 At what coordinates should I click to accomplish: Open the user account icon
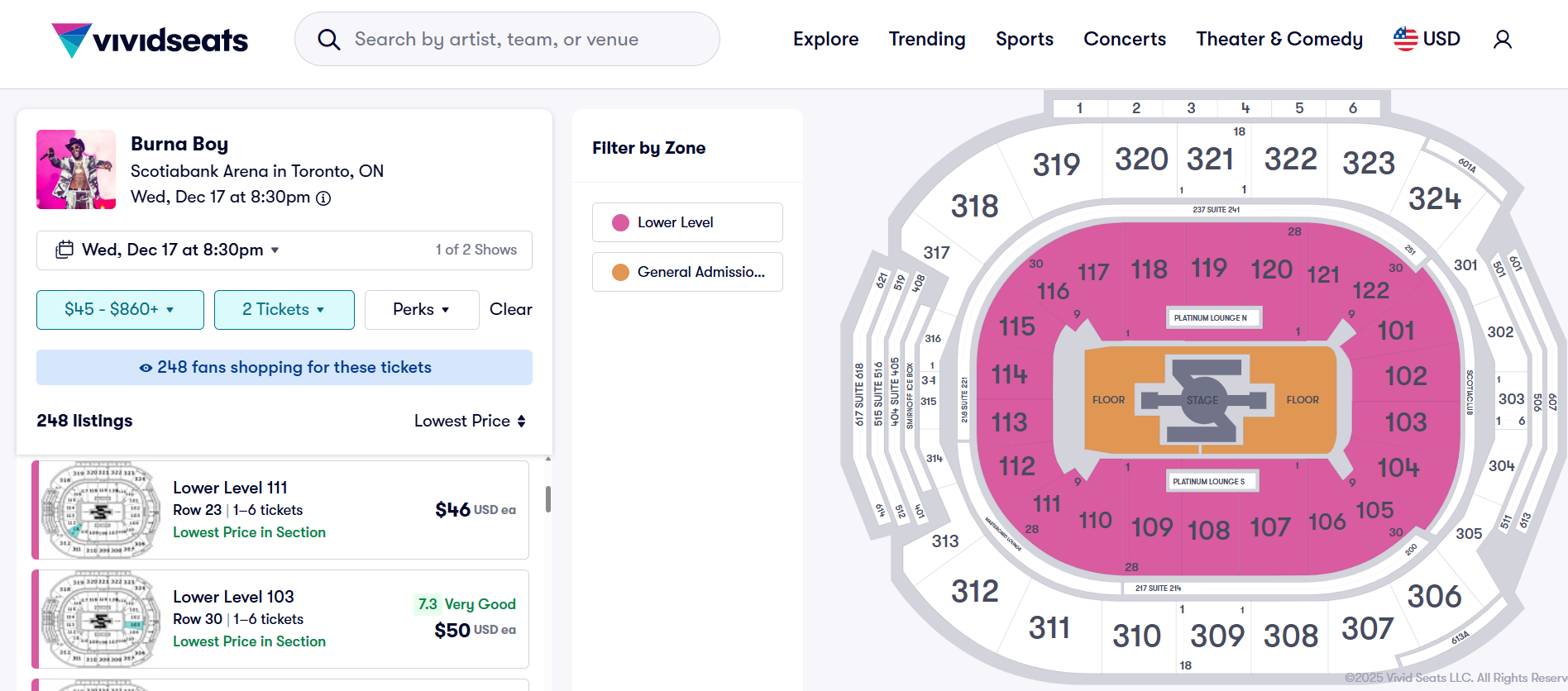point(1503,40)
